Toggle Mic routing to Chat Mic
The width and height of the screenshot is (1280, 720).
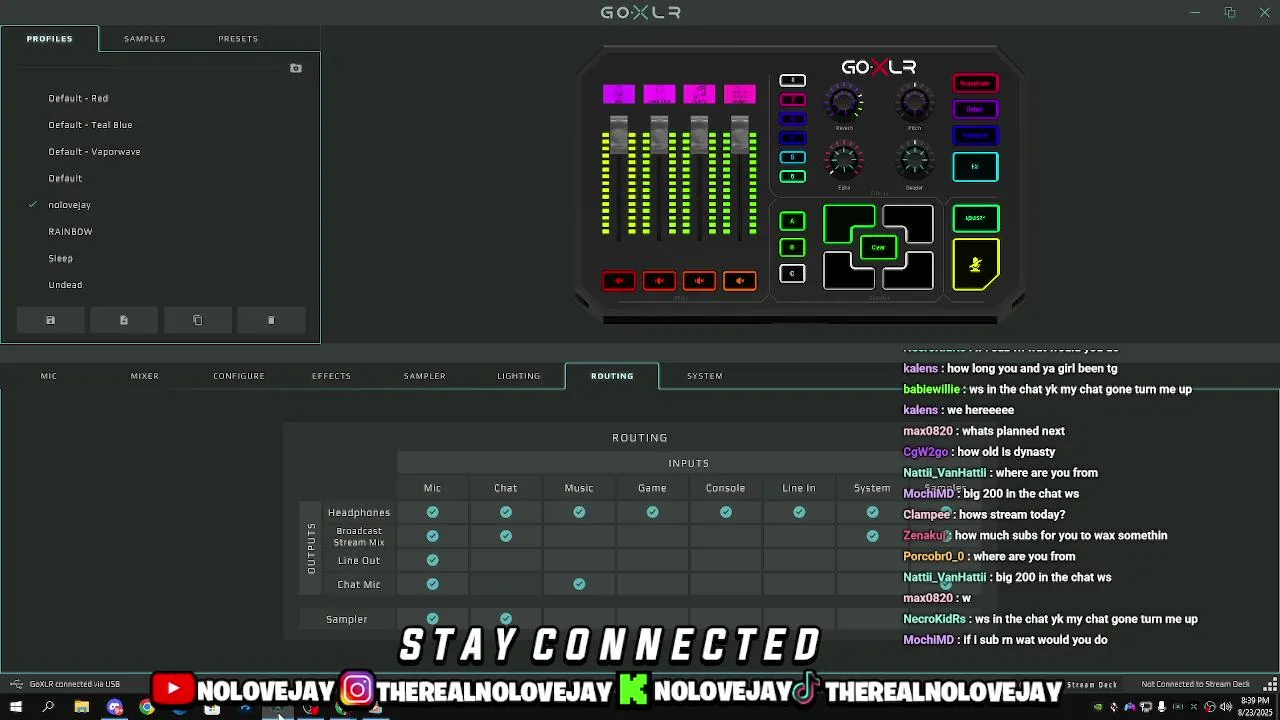432,584
